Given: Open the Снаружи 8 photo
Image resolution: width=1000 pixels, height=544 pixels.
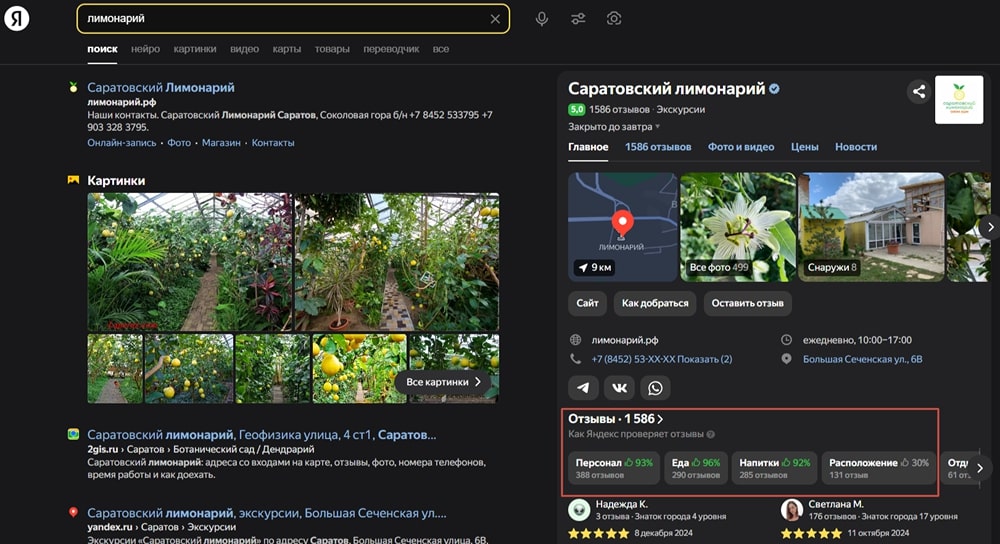Looking at the screenshot, I should 871,227.
